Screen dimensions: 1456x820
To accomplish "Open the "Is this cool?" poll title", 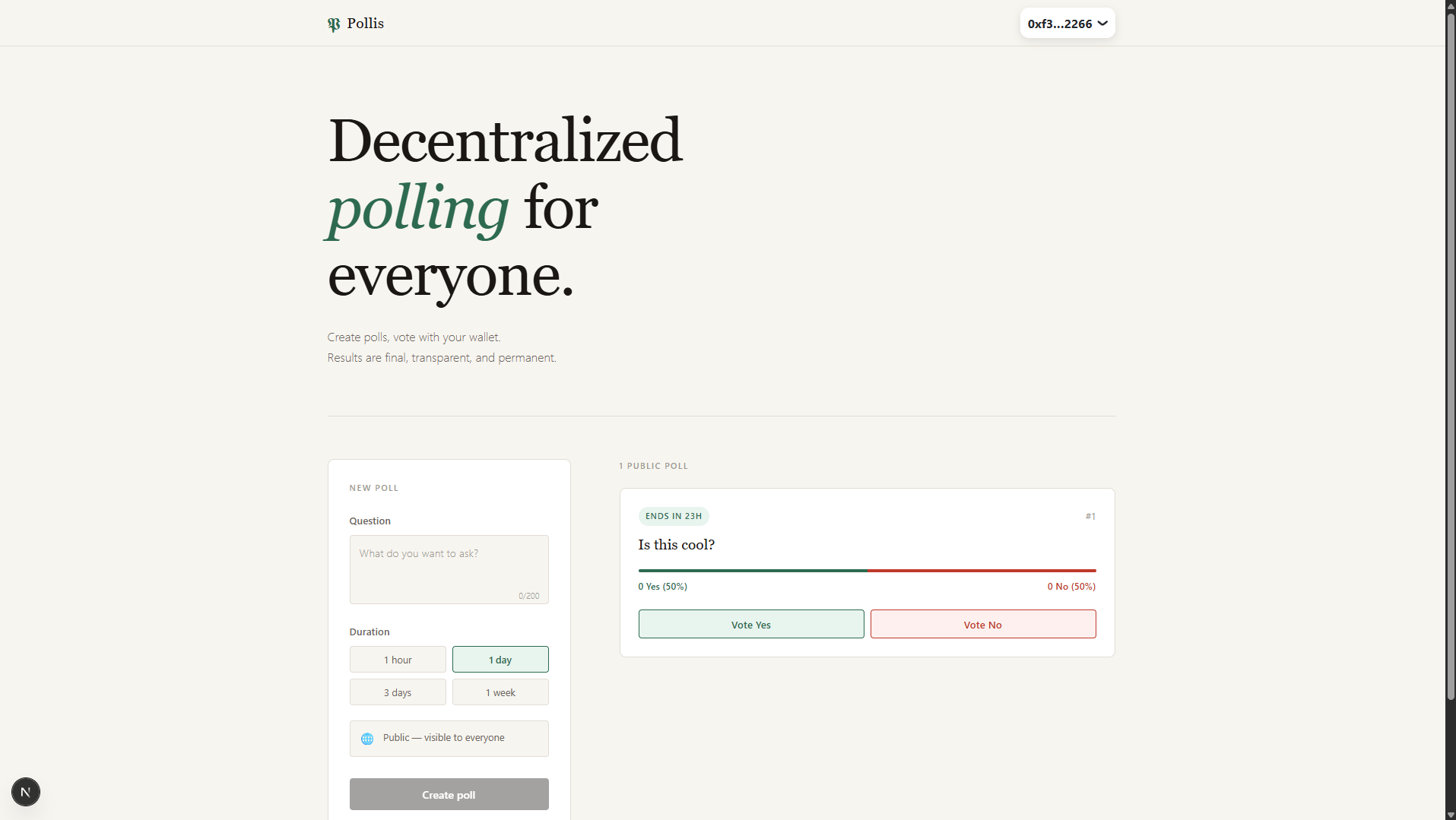I will [x=676, y=545].
